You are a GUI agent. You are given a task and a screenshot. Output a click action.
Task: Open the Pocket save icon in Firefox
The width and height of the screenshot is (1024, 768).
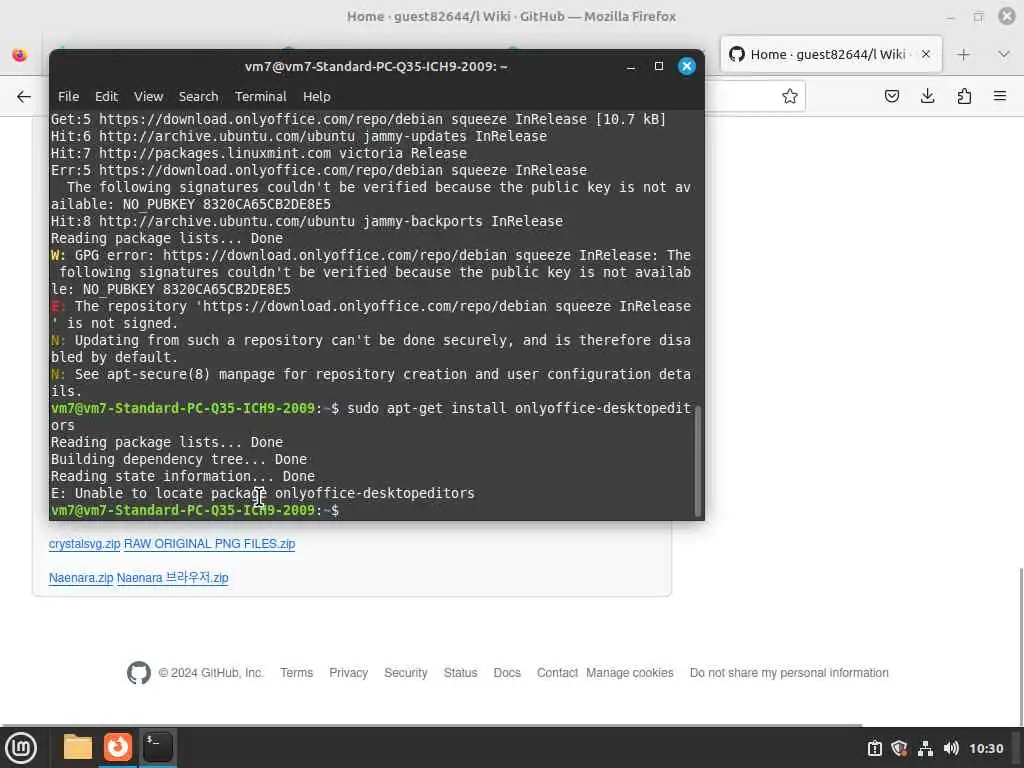pos(891,97)
